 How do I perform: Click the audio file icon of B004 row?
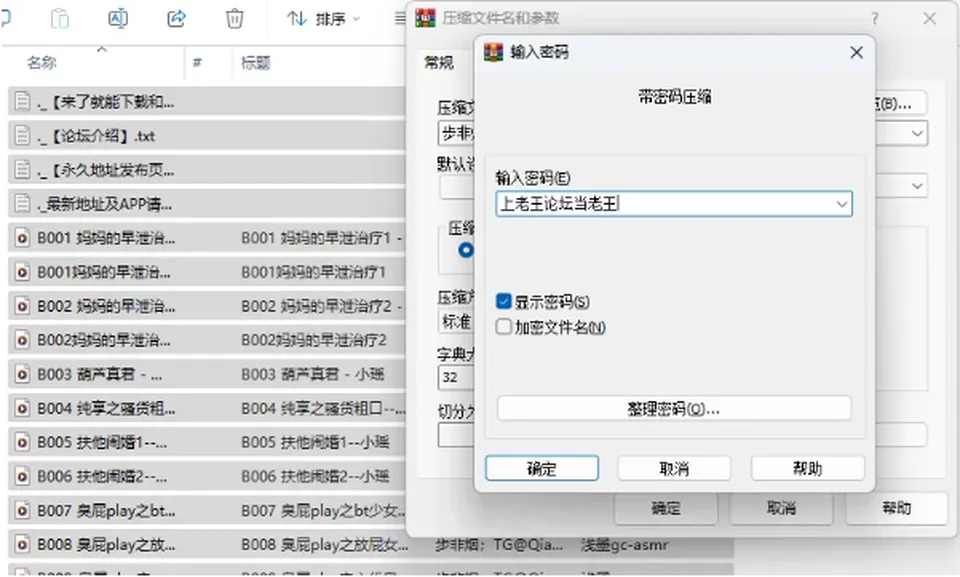coord(22,408)
